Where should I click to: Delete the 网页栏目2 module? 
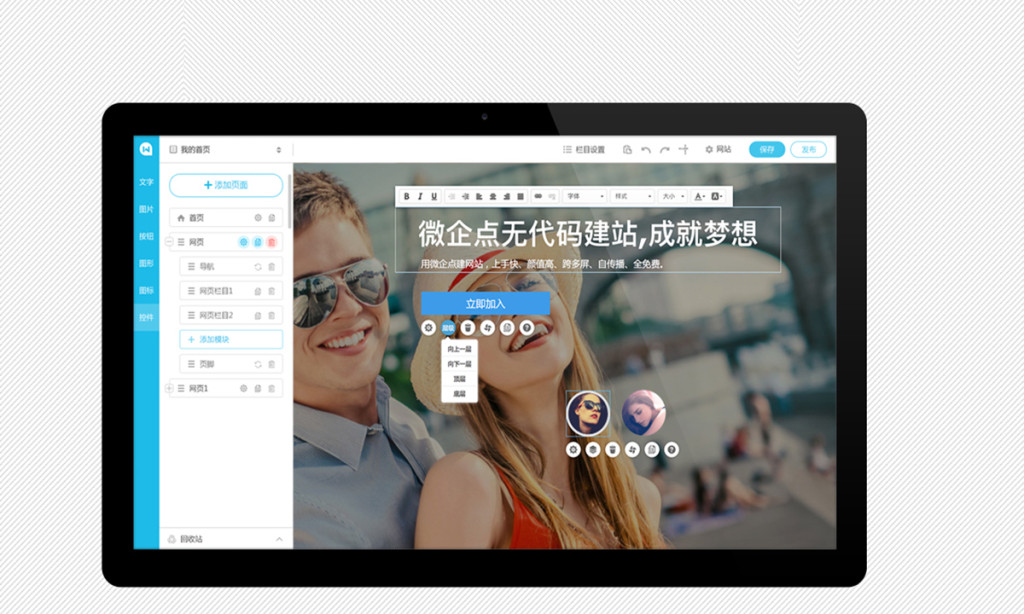(272, 315)
